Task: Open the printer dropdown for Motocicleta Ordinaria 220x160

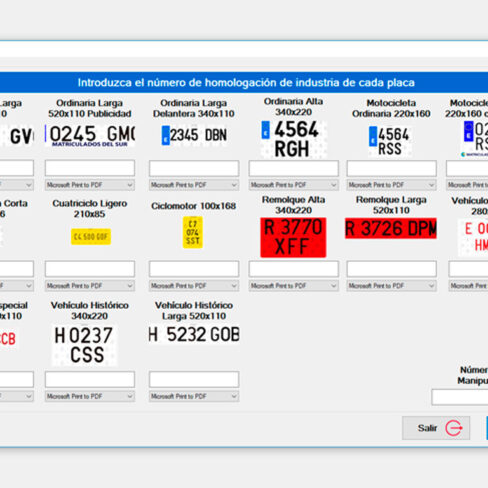Action: pos(392,185)
